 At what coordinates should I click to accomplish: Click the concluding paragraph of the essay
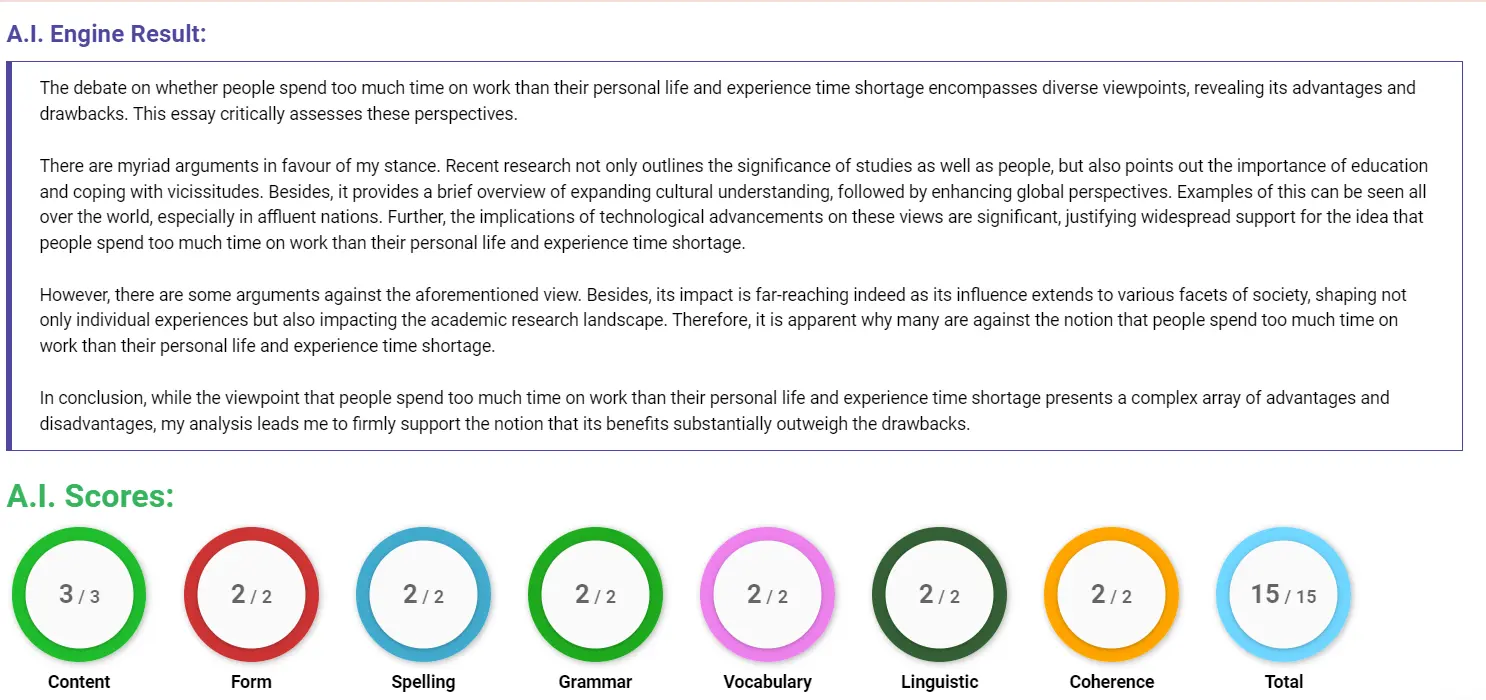714,410
